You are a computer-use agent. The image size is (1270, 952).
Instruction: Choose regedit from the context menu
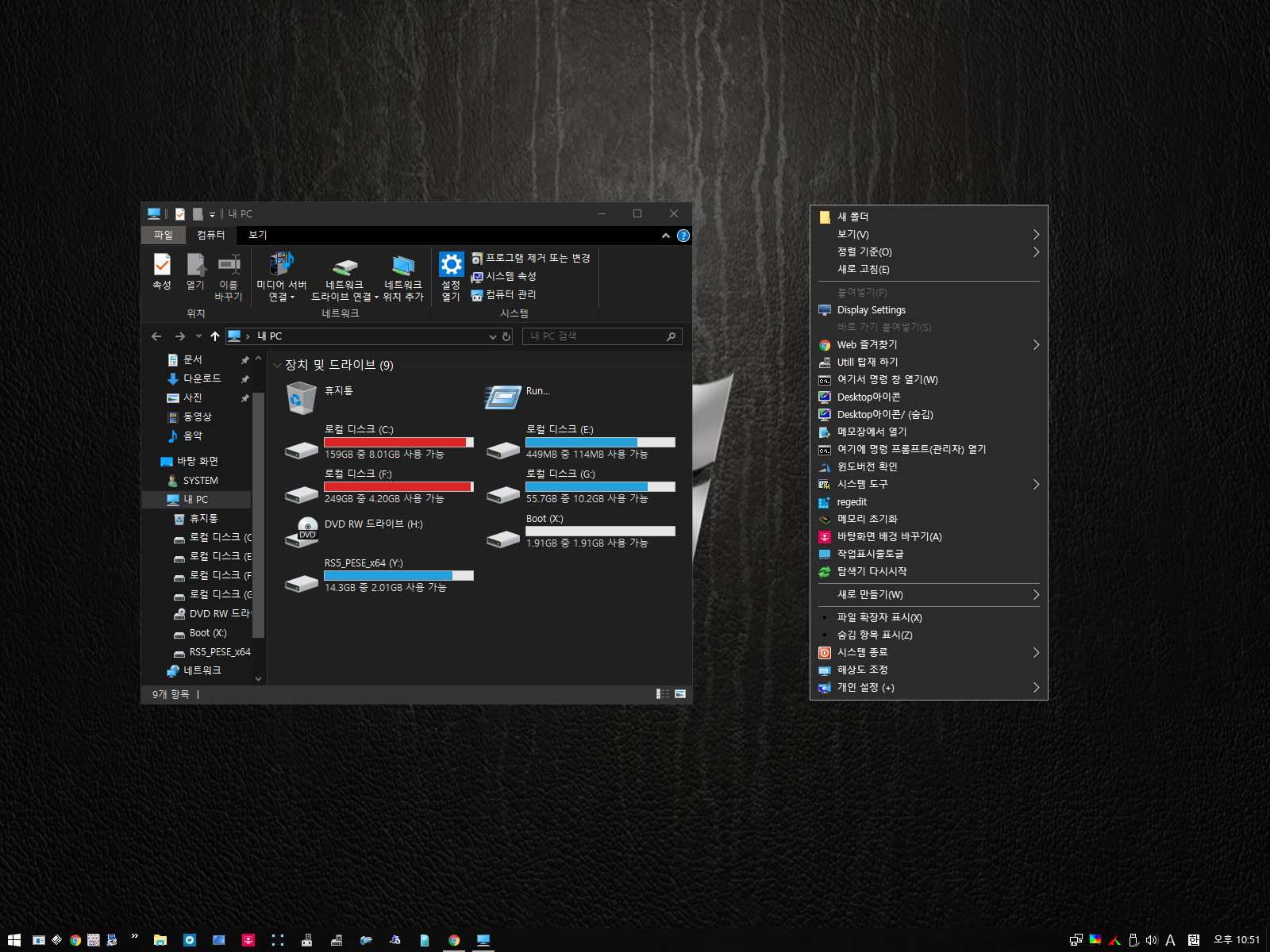[x=929, y=501]
